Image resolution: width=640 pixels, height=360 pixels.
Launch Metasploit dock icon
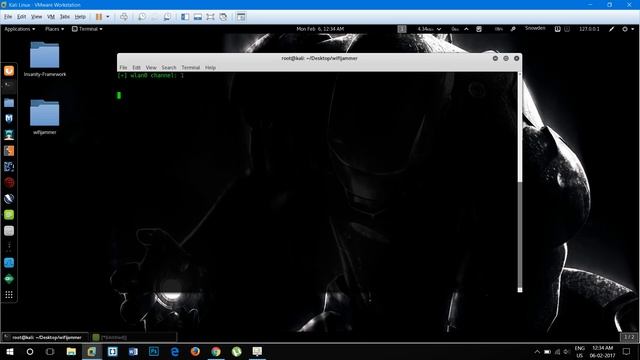coord(9,118)
